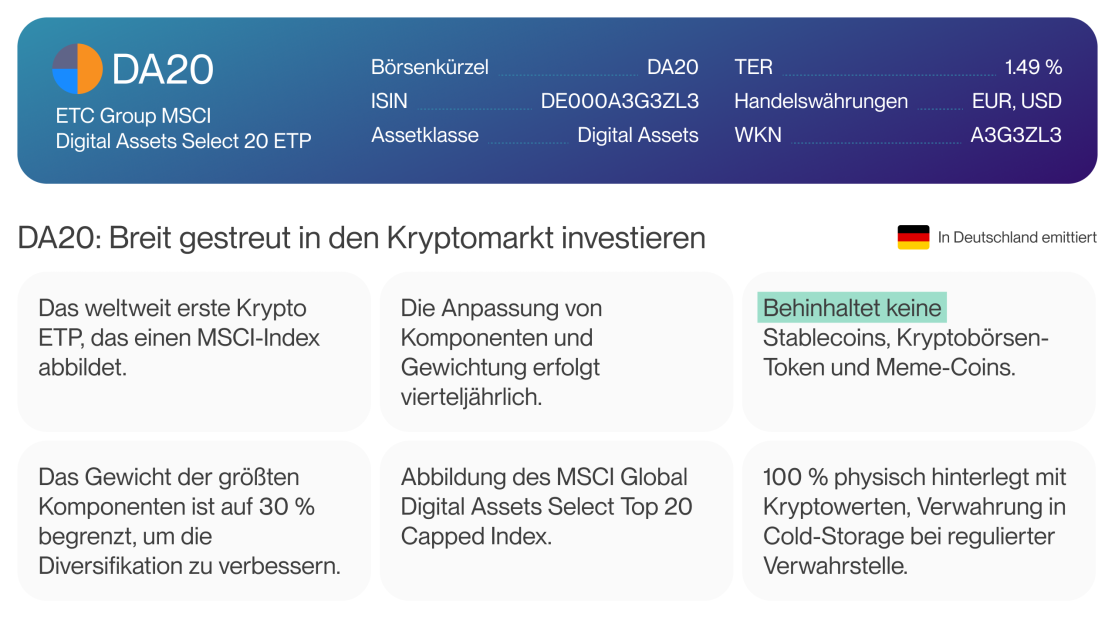This screenshot has height=627, width=1115.
Task: Open the MSCI Global Digital Assets index card
Action: pos(556,521)
